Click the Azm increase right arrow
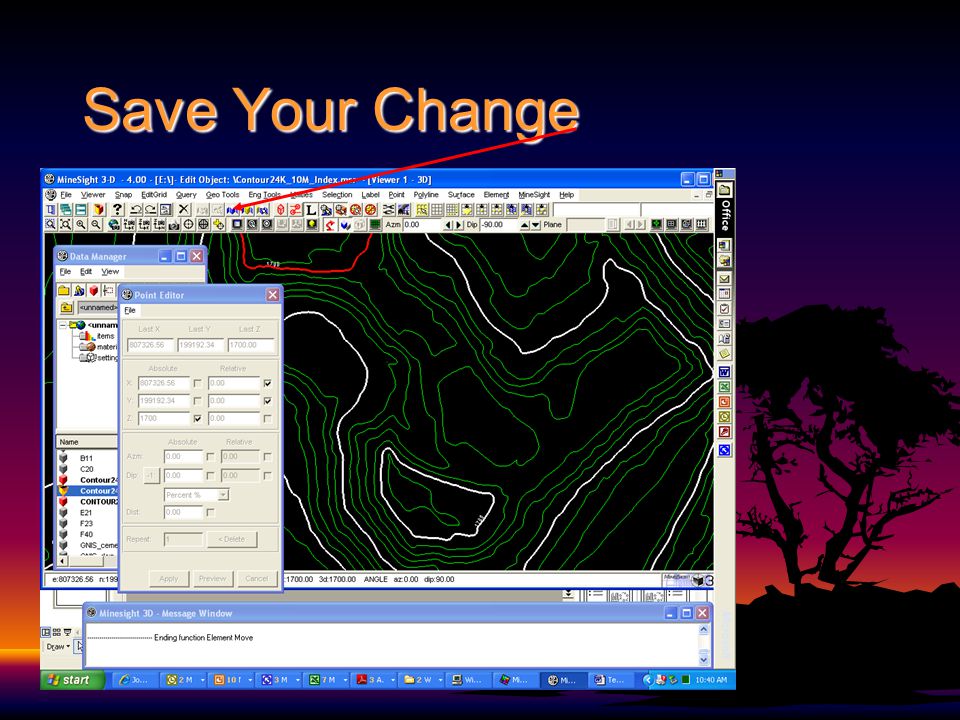The height and width of the screenshot is (720, 960). (459, 225)
